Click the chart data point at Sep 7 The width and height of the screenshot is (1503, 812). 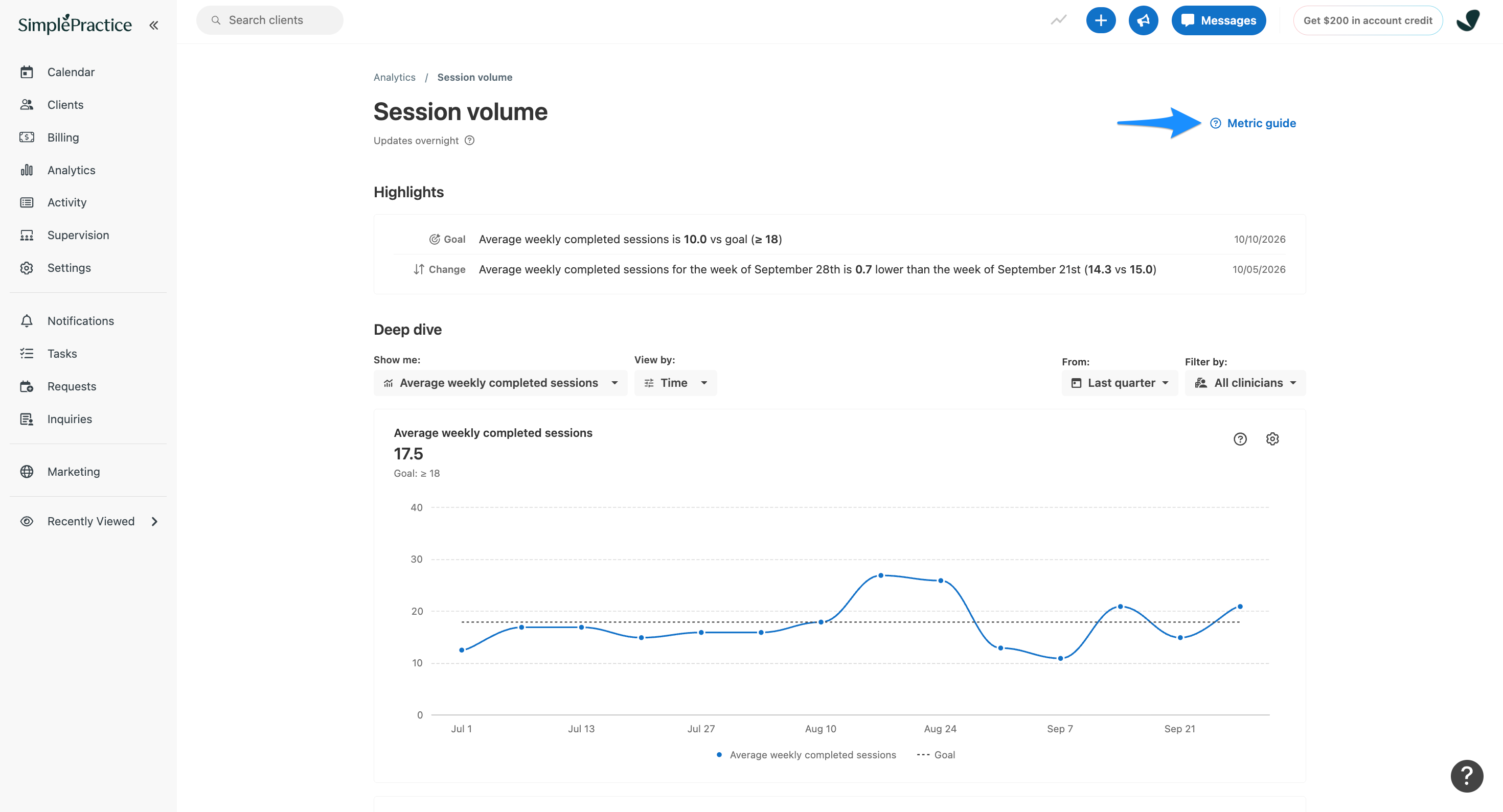[1060, 659]
